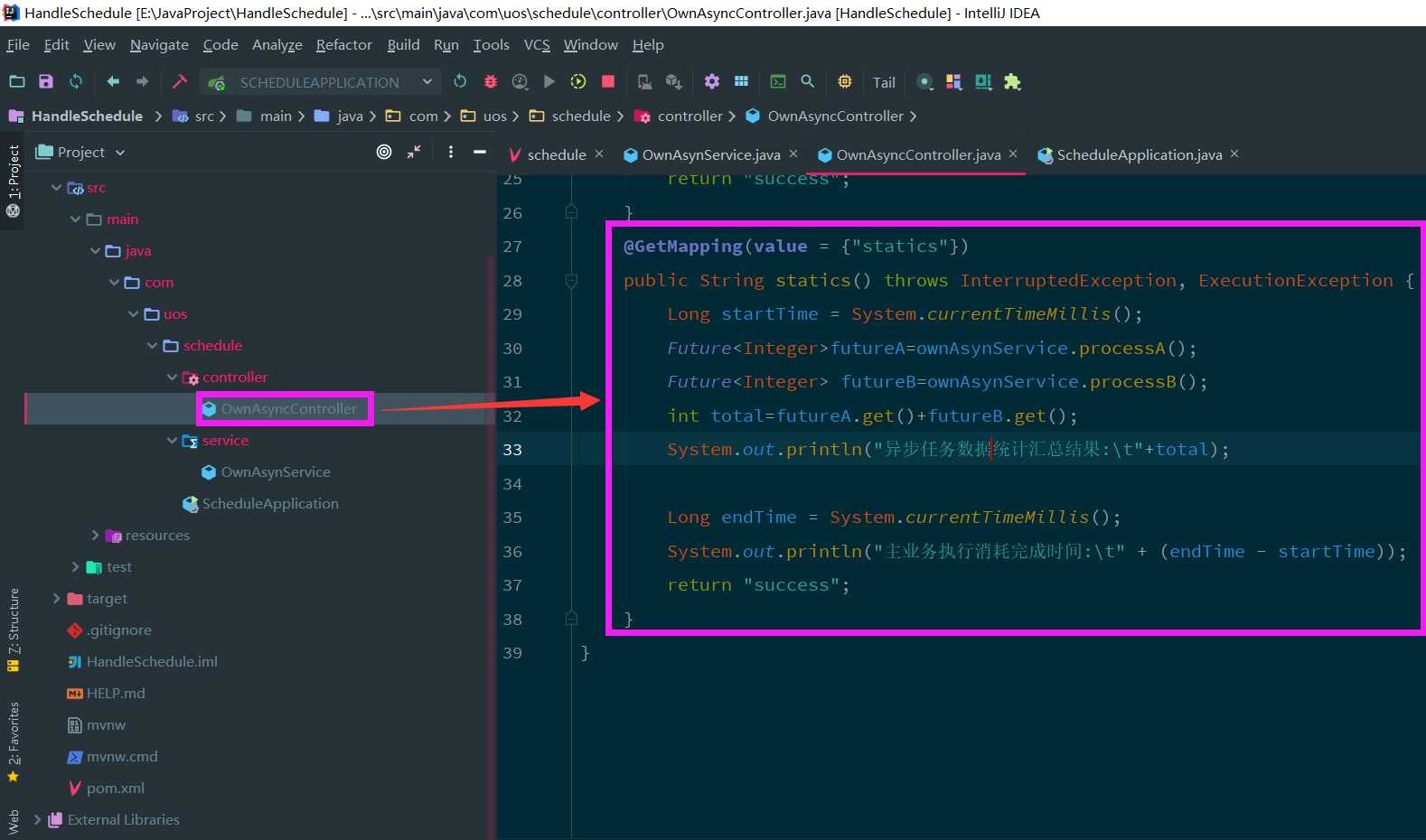This screenshot has height=840, width=1426.
Task: Build project with hammer icon
Action: pyautogui.click(x=180, y=81)
